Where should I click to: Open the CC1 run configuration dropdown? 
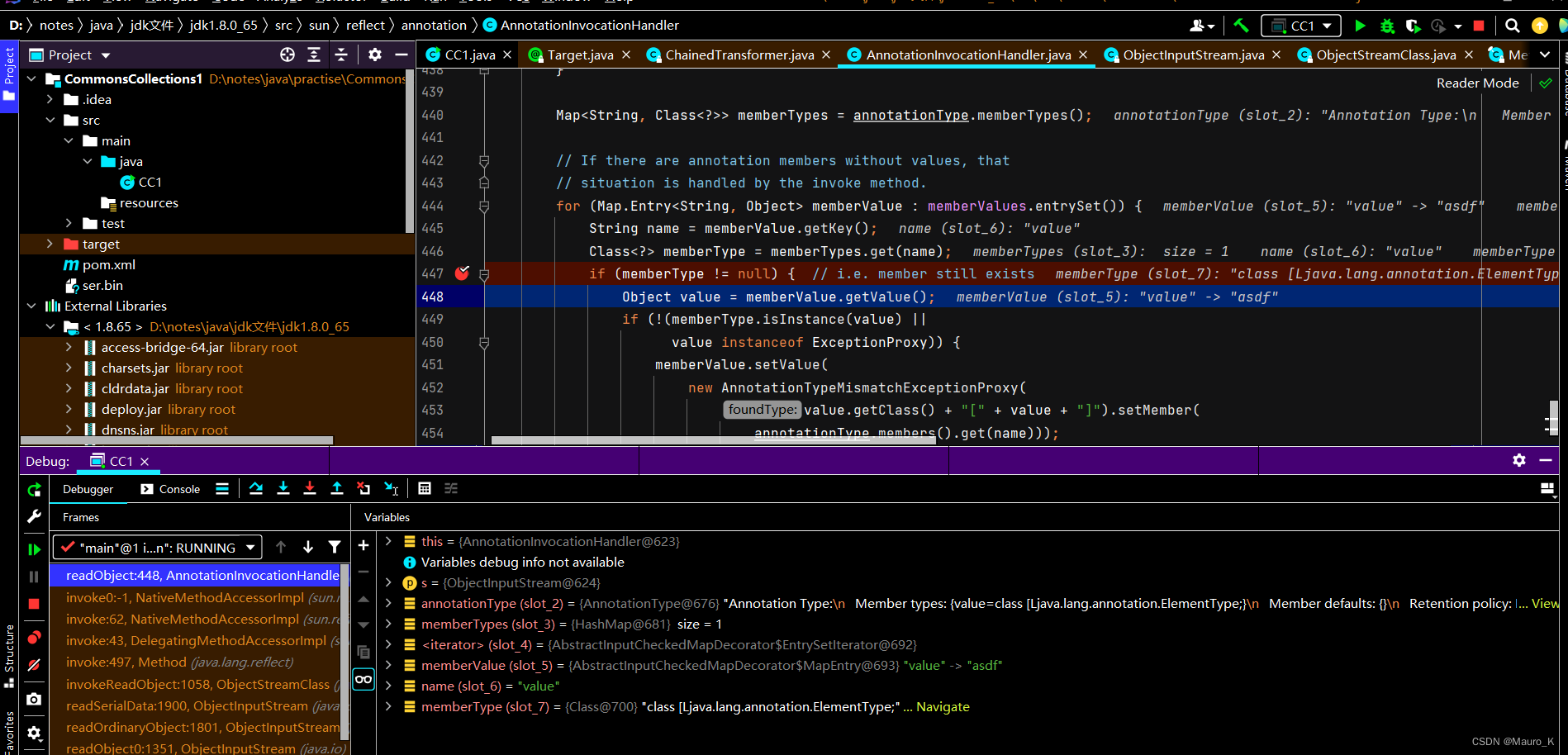(x=1301, y=26)
